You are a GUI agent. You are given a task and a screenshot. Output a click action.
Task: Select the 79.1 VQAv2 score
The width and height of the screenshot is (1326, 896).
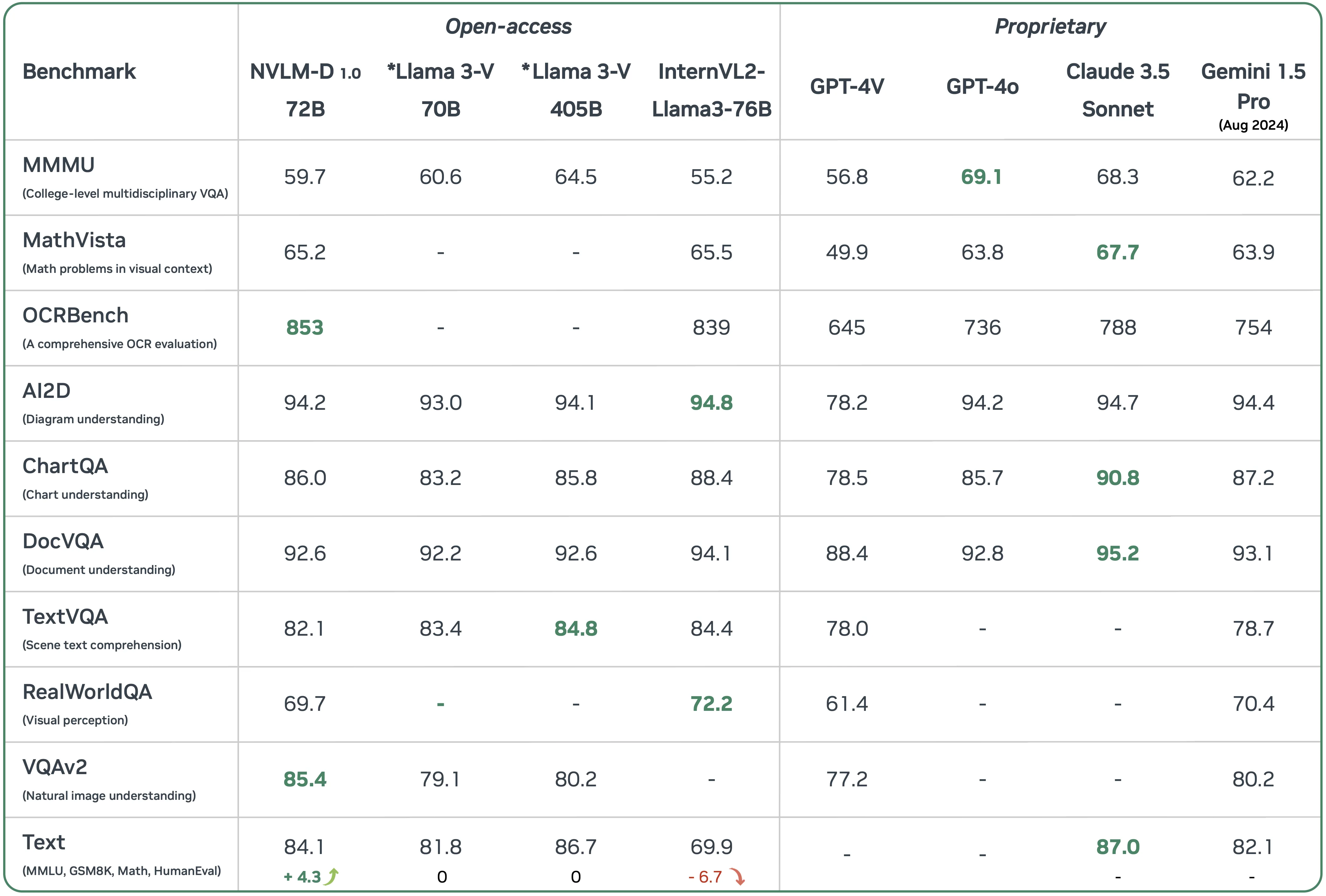click(x=439, y=779)
